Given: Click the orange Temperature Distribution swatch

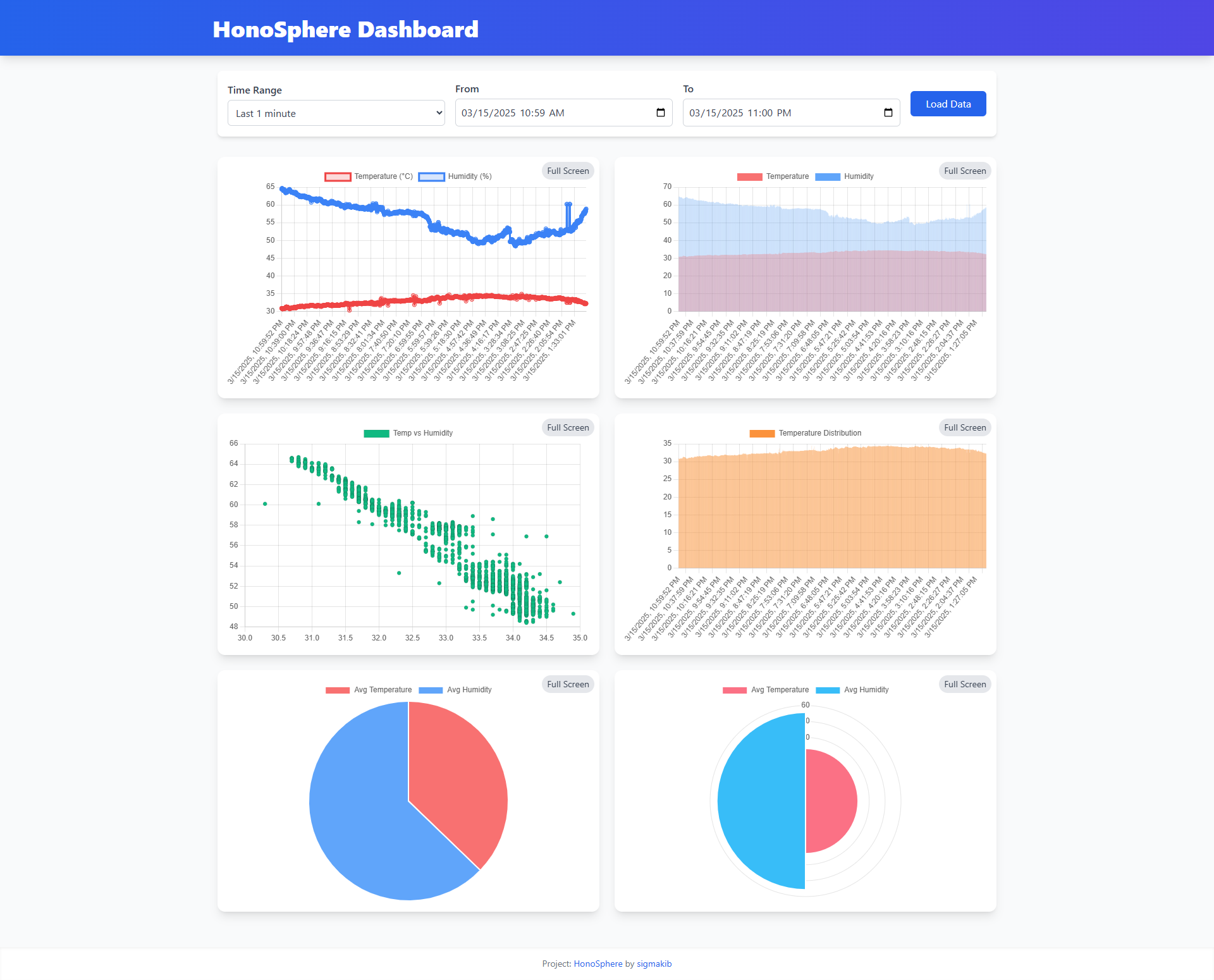Looking at the screenshot, I should [x=762, y=433].
